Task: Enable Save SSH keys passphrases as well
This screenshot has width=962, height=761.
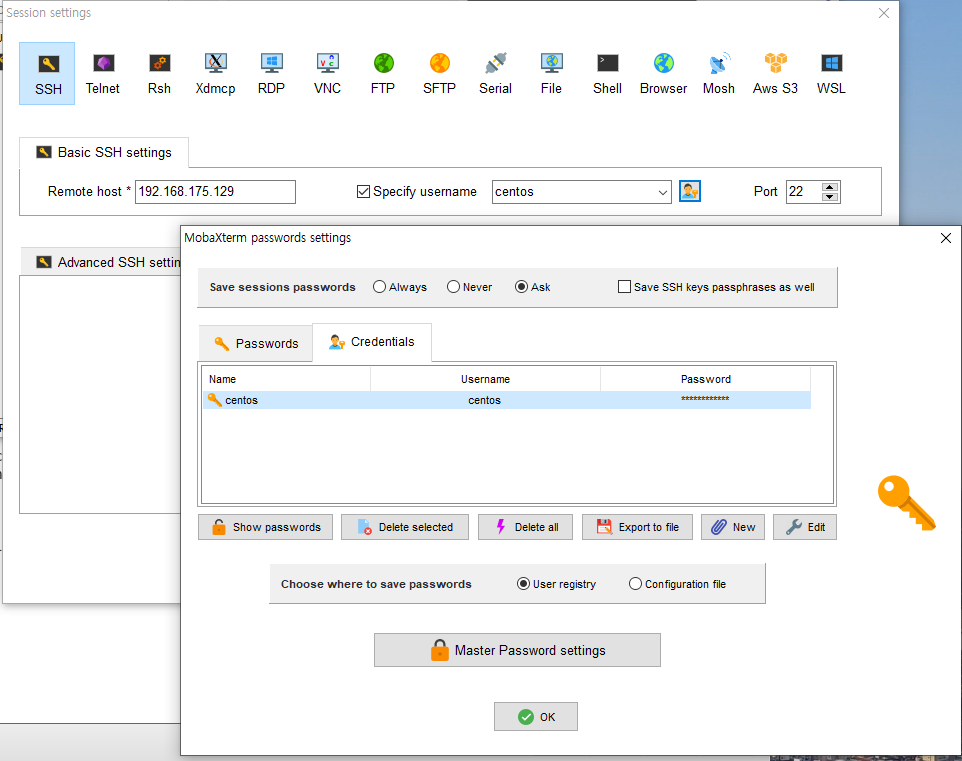Action: coord(624,287)
